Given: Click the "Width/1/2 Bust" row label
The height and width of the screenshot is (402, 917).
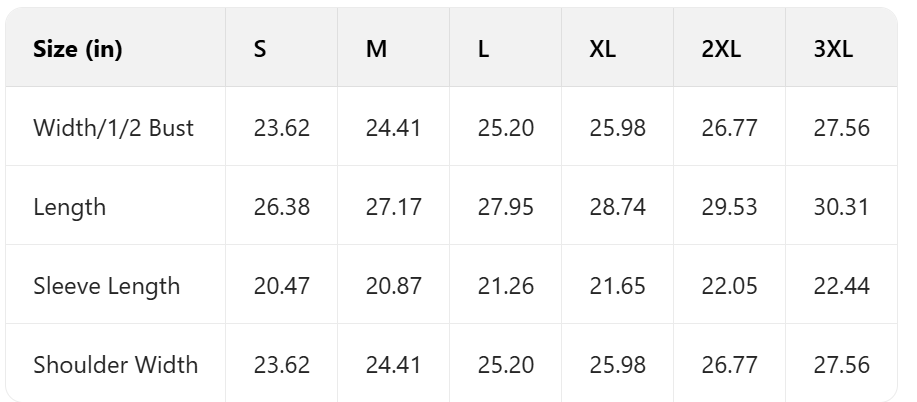Looking at the screenshot, I should 114,128.
